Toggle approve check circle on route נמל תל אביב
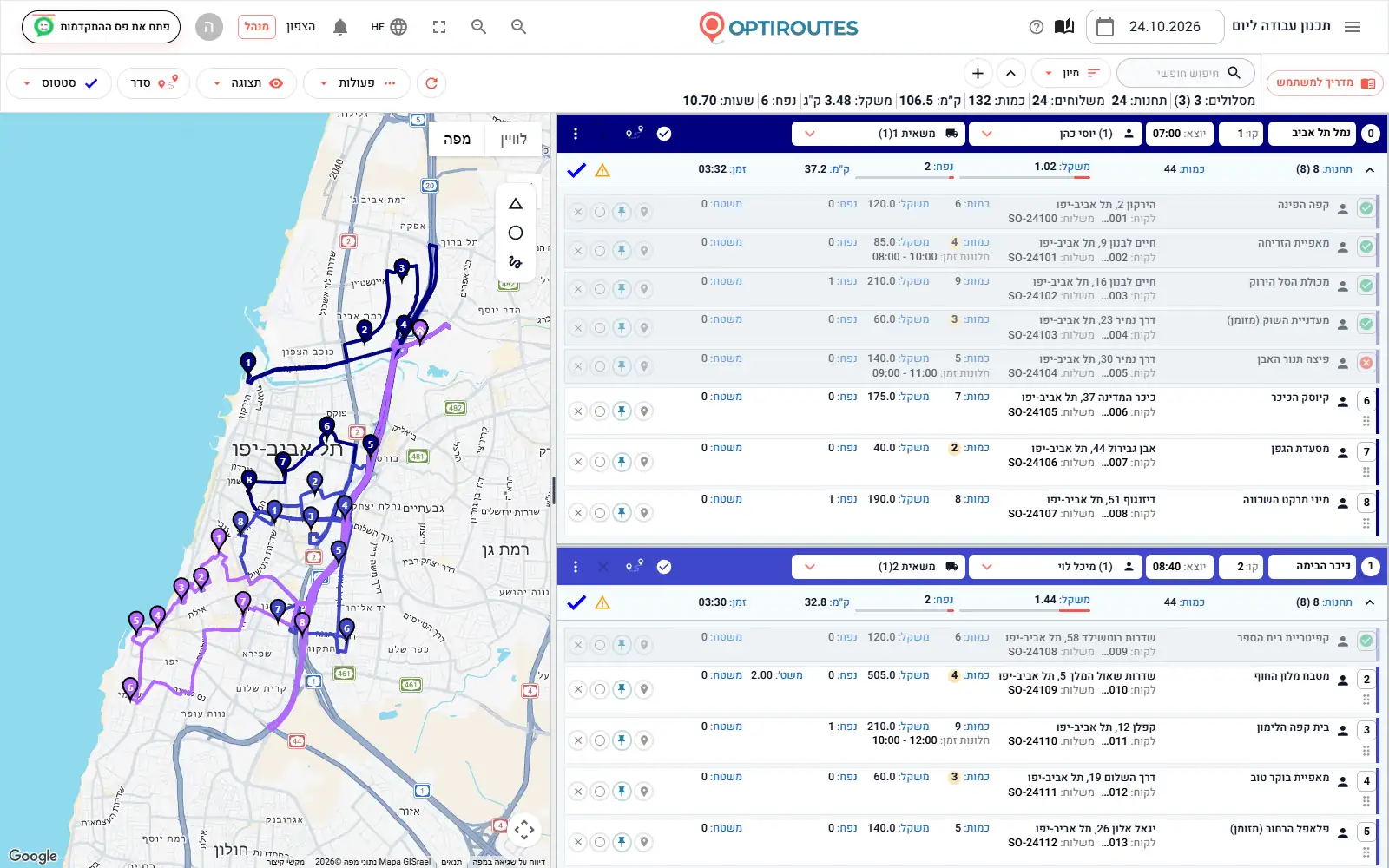 point(664,134)
